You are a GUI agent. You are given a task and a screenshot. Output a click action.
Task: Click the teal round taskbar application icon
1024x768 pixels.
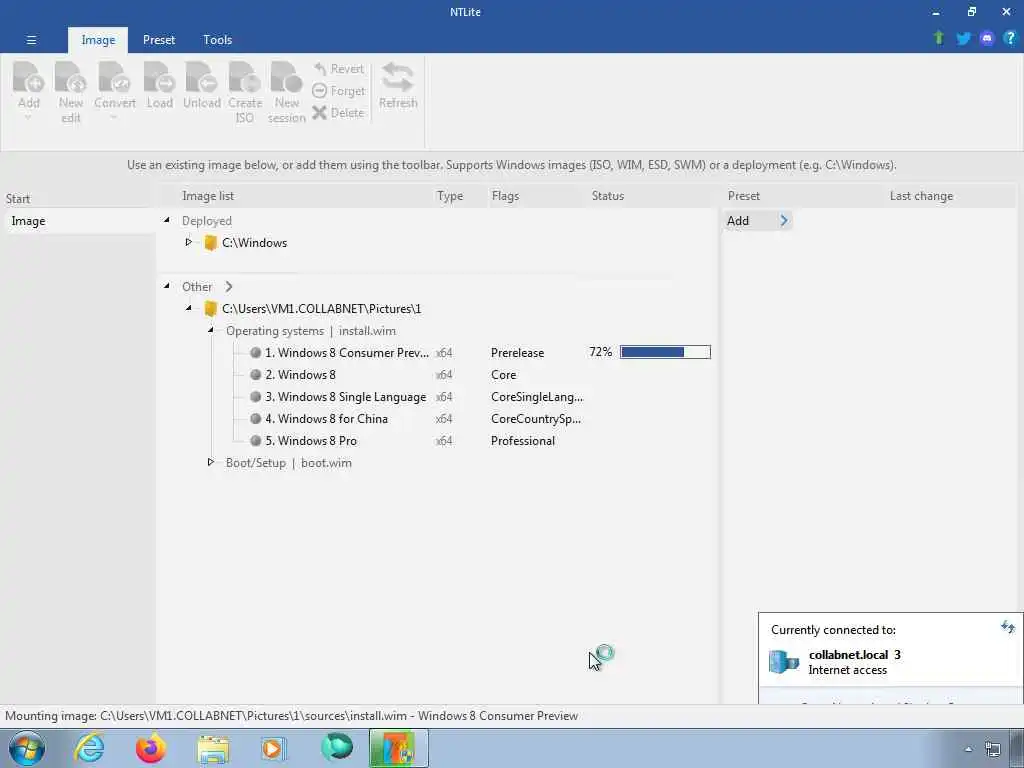tap(337, 747)
